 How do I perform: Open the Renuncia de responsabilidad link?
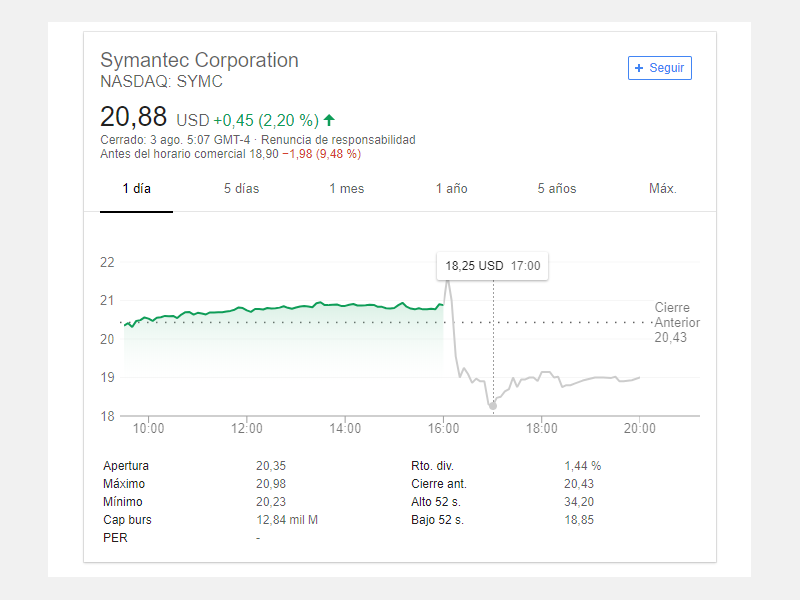[338, 140]
